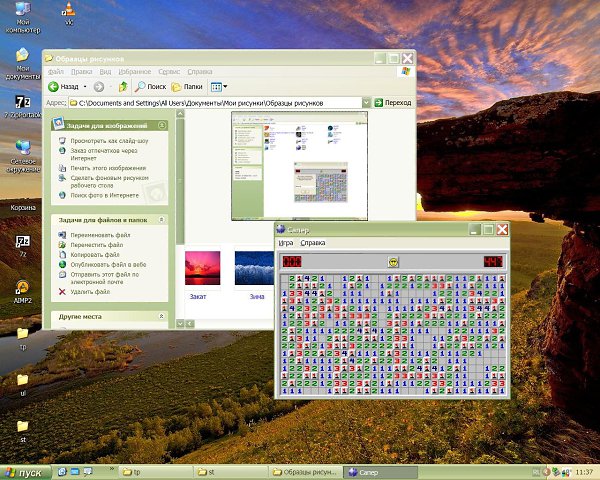Go up one folder level in Explorer
600x480 pixels.
(x=123, y=87)
